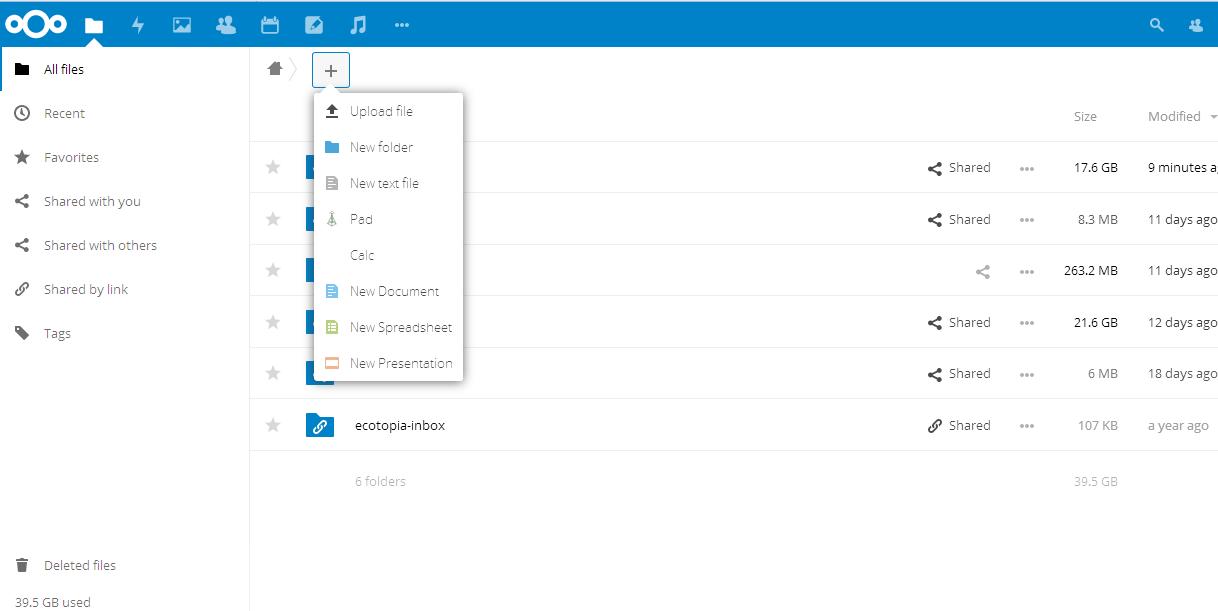Screen dimensions: 1218x611
Task: Open the Activity app lightning icon
Action: (x=138, y=25)
